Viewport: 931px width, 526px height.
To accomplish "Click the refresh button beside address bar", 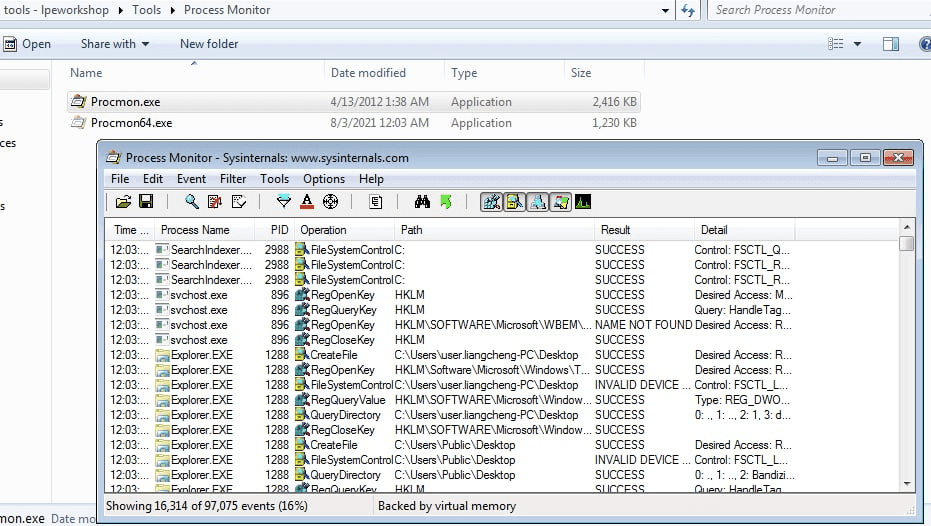I will (x=688, y=10).
